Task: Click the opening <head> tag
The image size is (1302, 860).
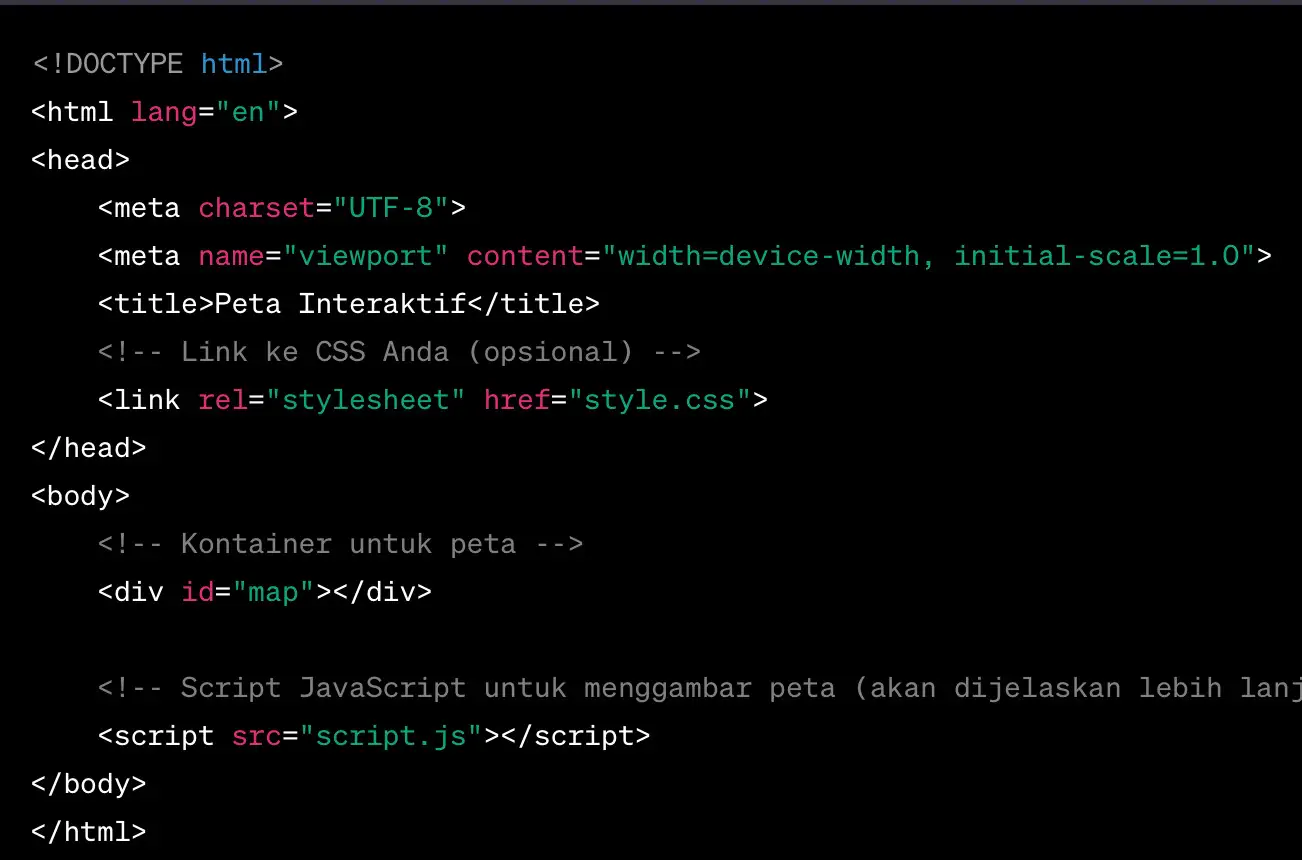Action: coord(81,160)
